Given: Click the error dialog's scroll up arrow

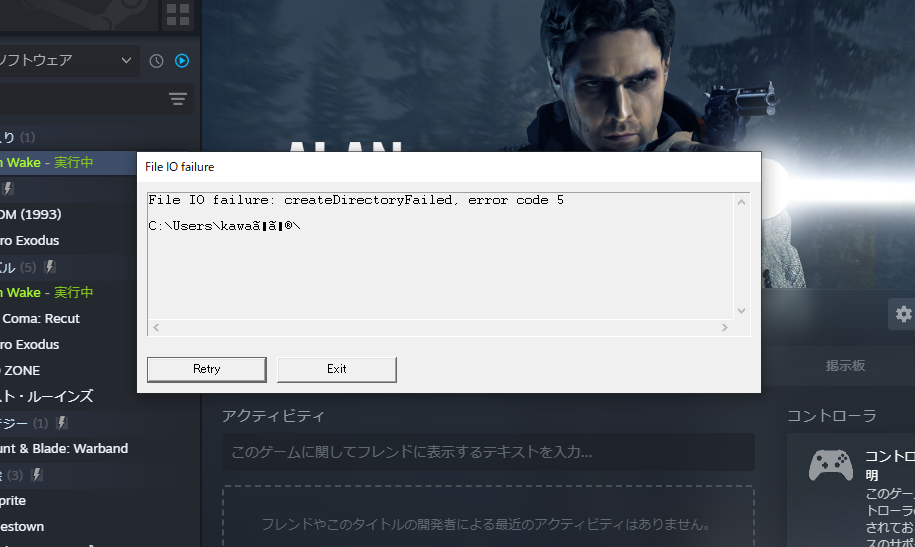Looking at the screenshot, I should point(741,202).
